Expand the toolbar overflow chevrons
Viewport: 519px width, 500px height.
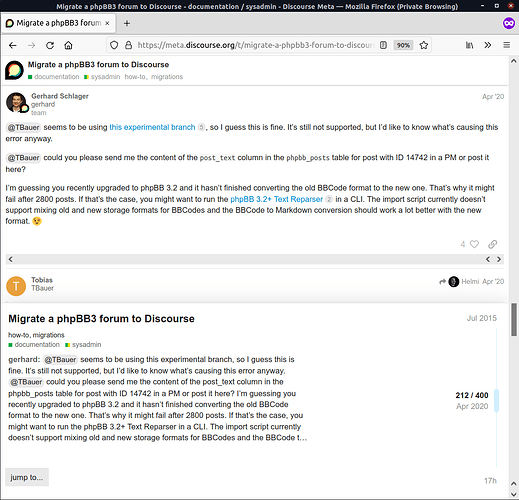pyautogui.click(x=488, y=45)
